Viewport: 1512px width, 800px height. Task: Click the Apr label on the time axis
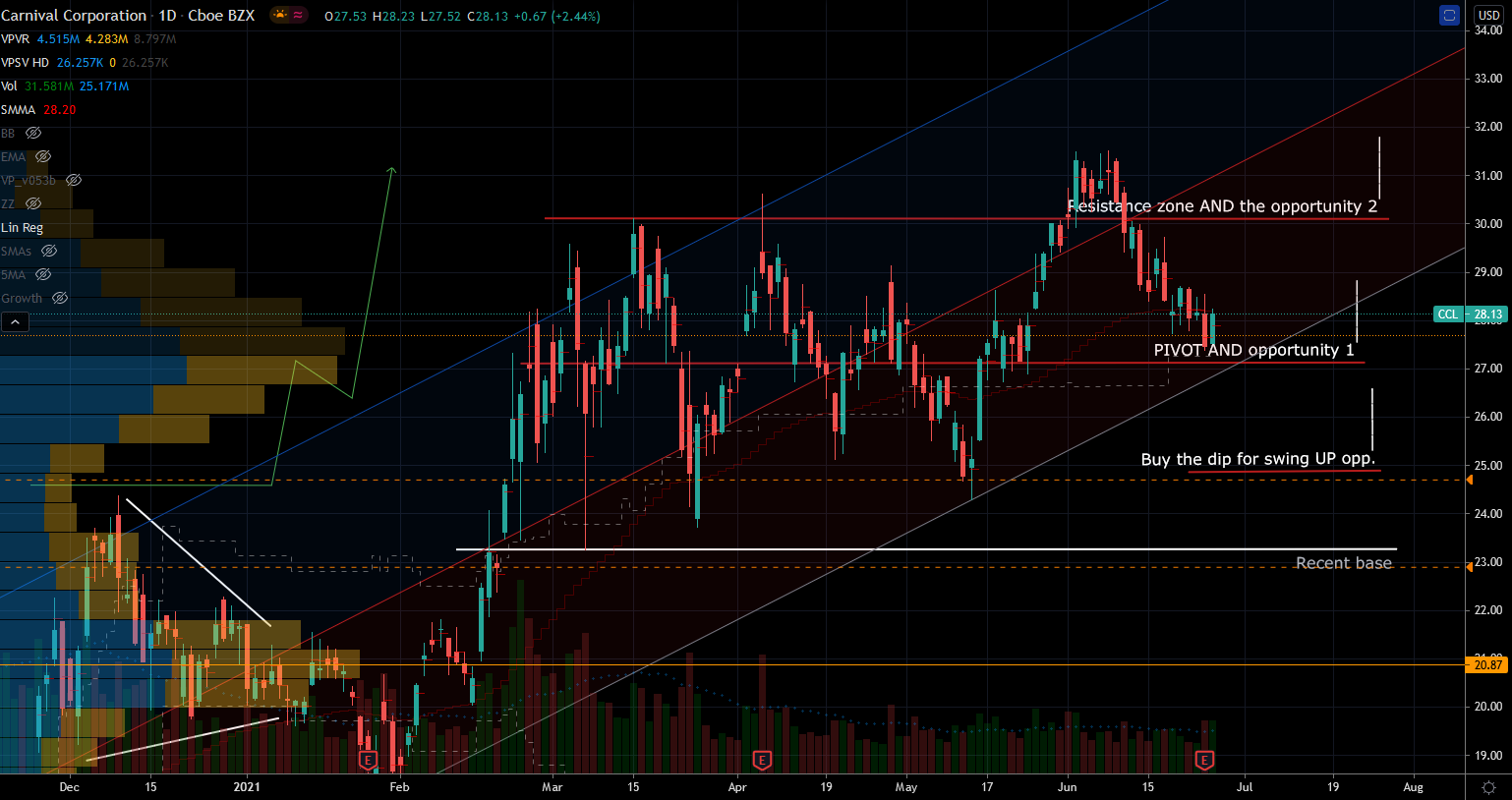pyautogui.click(x=737, y=787)
